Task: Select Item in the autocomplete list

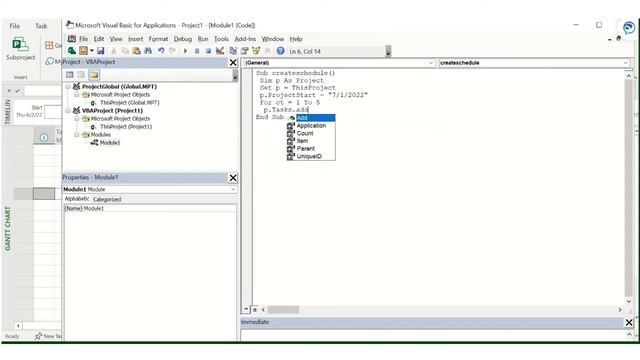Action: click(311, 141)
